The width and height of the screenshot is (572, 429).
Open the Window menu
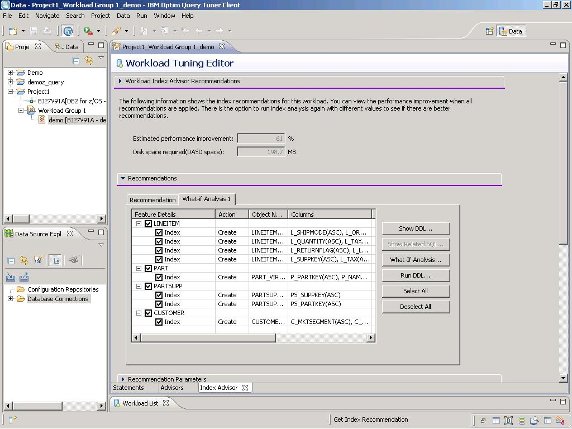coord(164,16)
